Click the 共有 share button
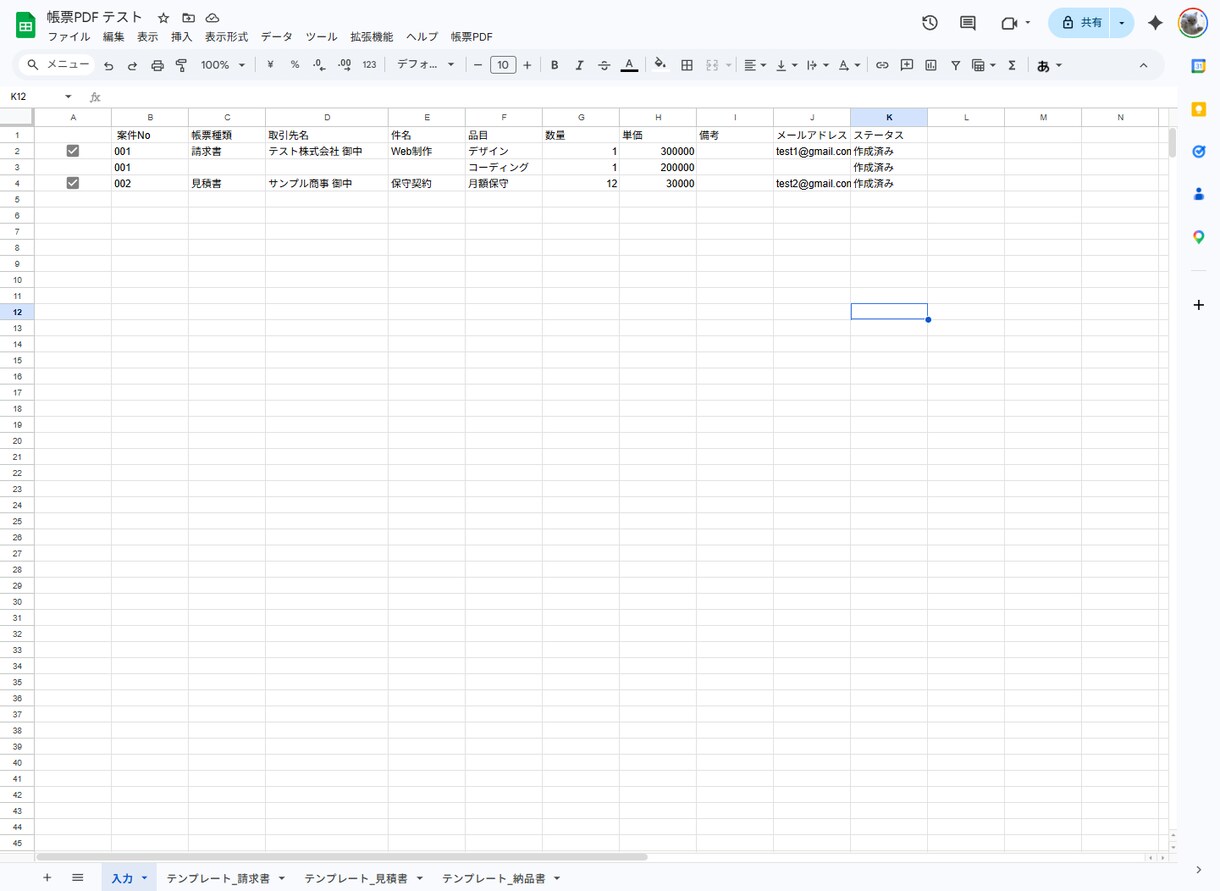The height and width of the screenshot is (891, 1220). pos(1081,22)
